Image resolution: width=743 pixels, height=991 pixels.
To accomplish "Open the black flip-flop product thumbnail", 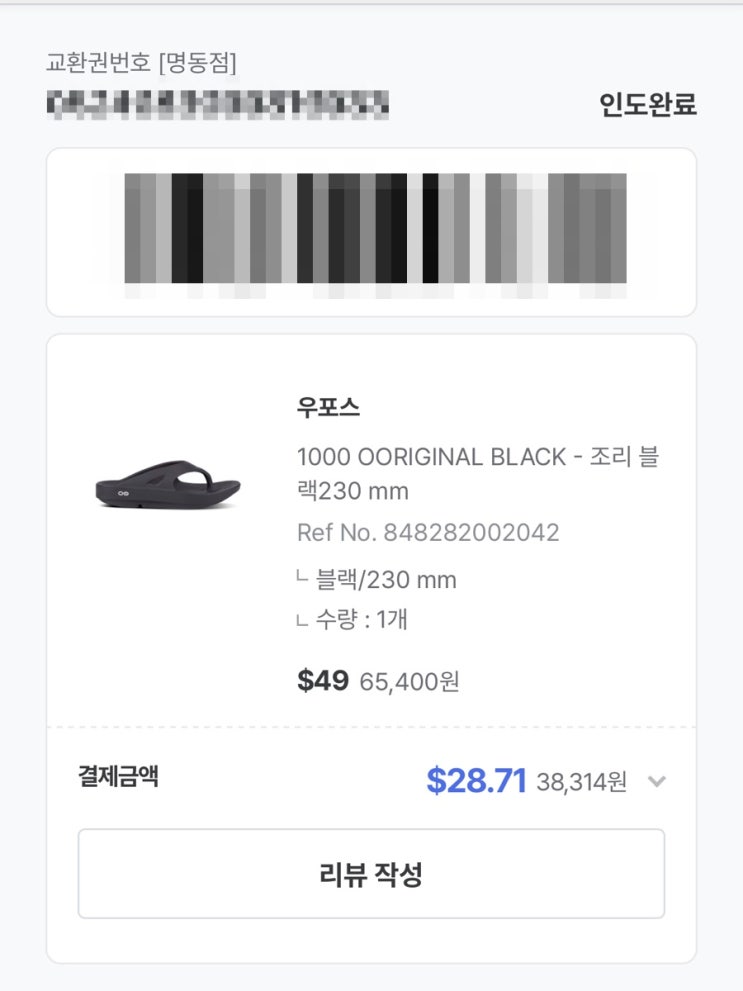I will 168,484.
